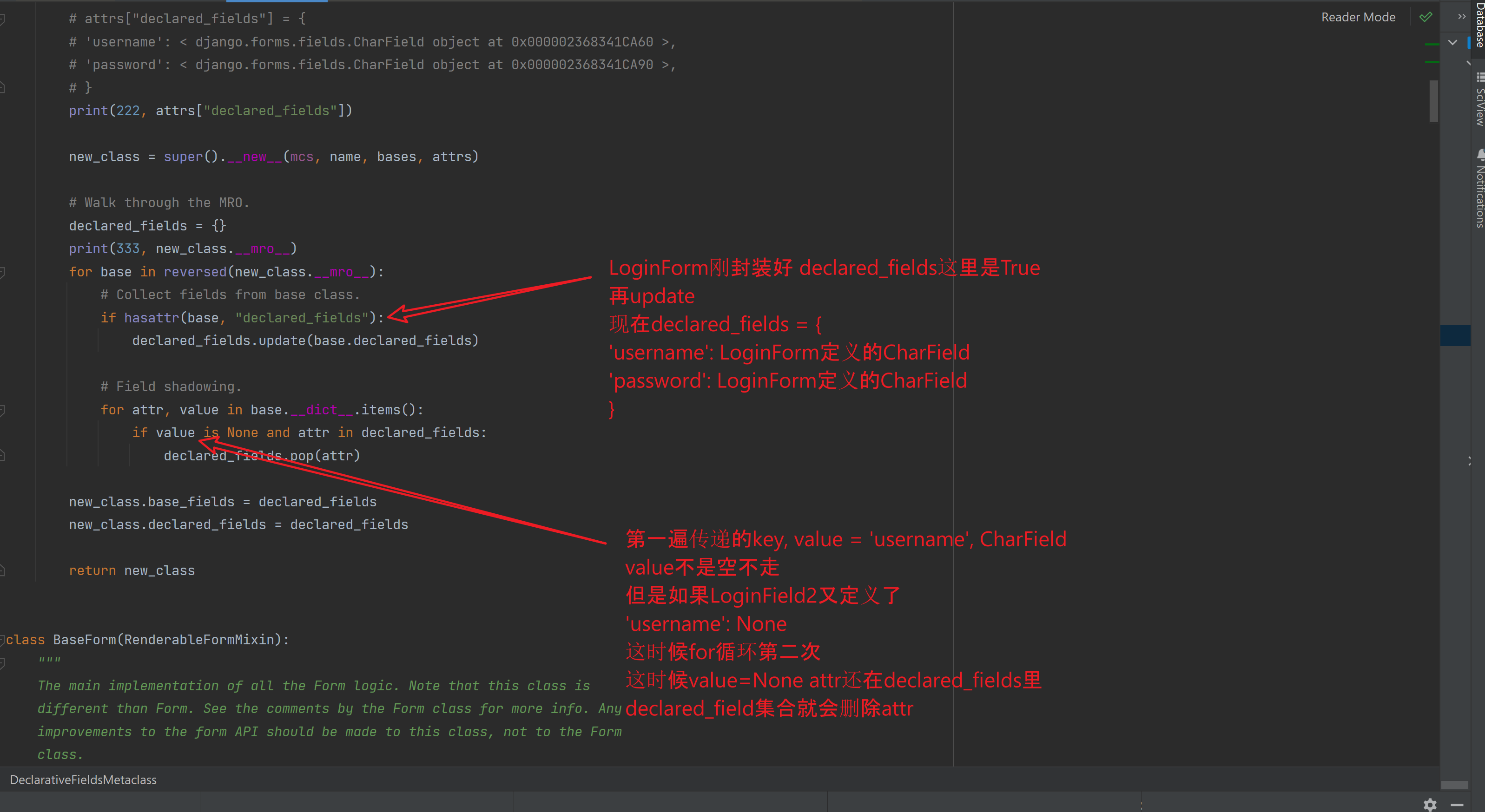Open the Database tool window

point(1479,26)
